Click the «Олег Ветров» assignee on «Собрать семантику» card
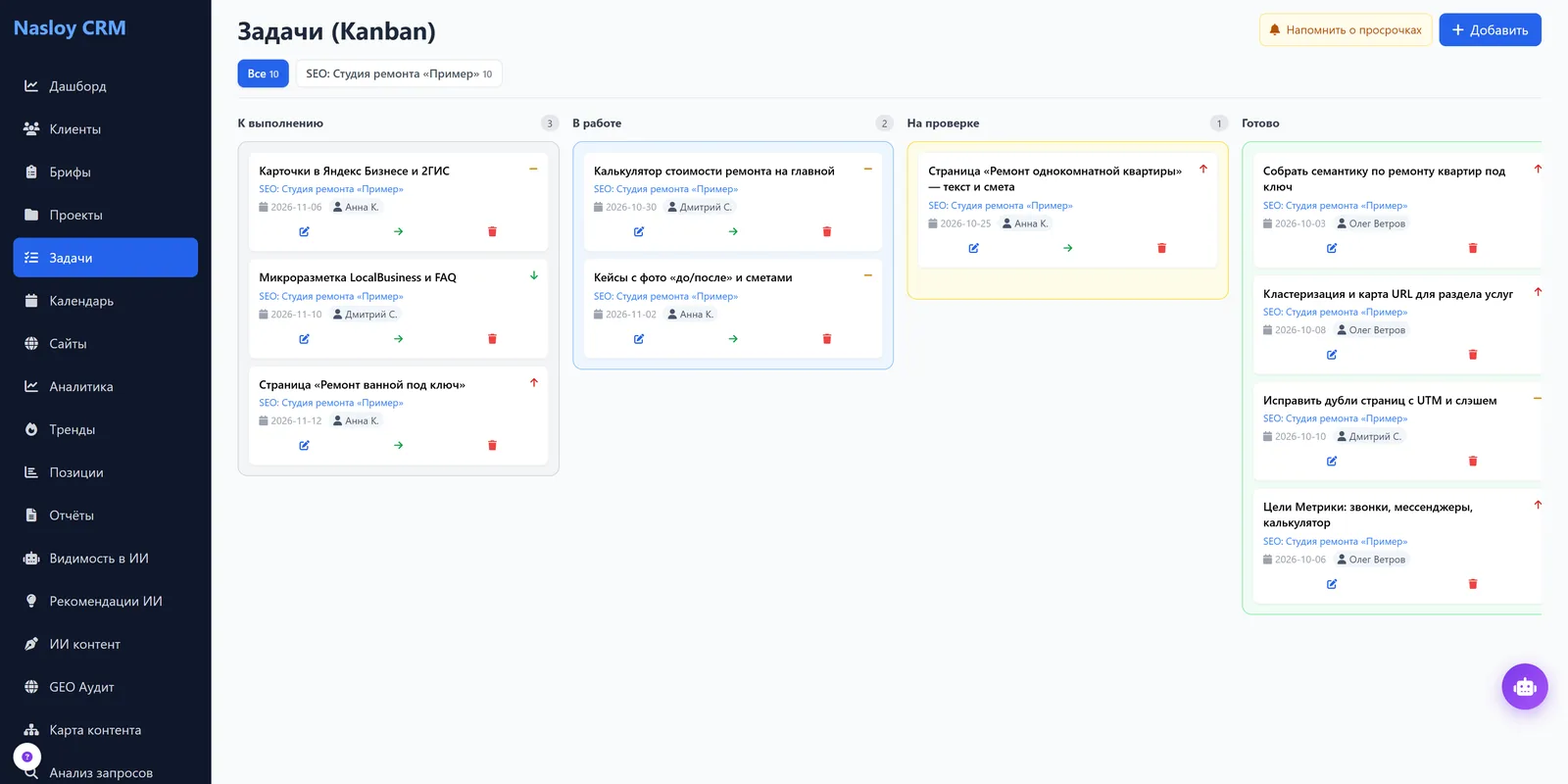The height and width of the screenshot is (784, 1568). tap(1371, 224)
